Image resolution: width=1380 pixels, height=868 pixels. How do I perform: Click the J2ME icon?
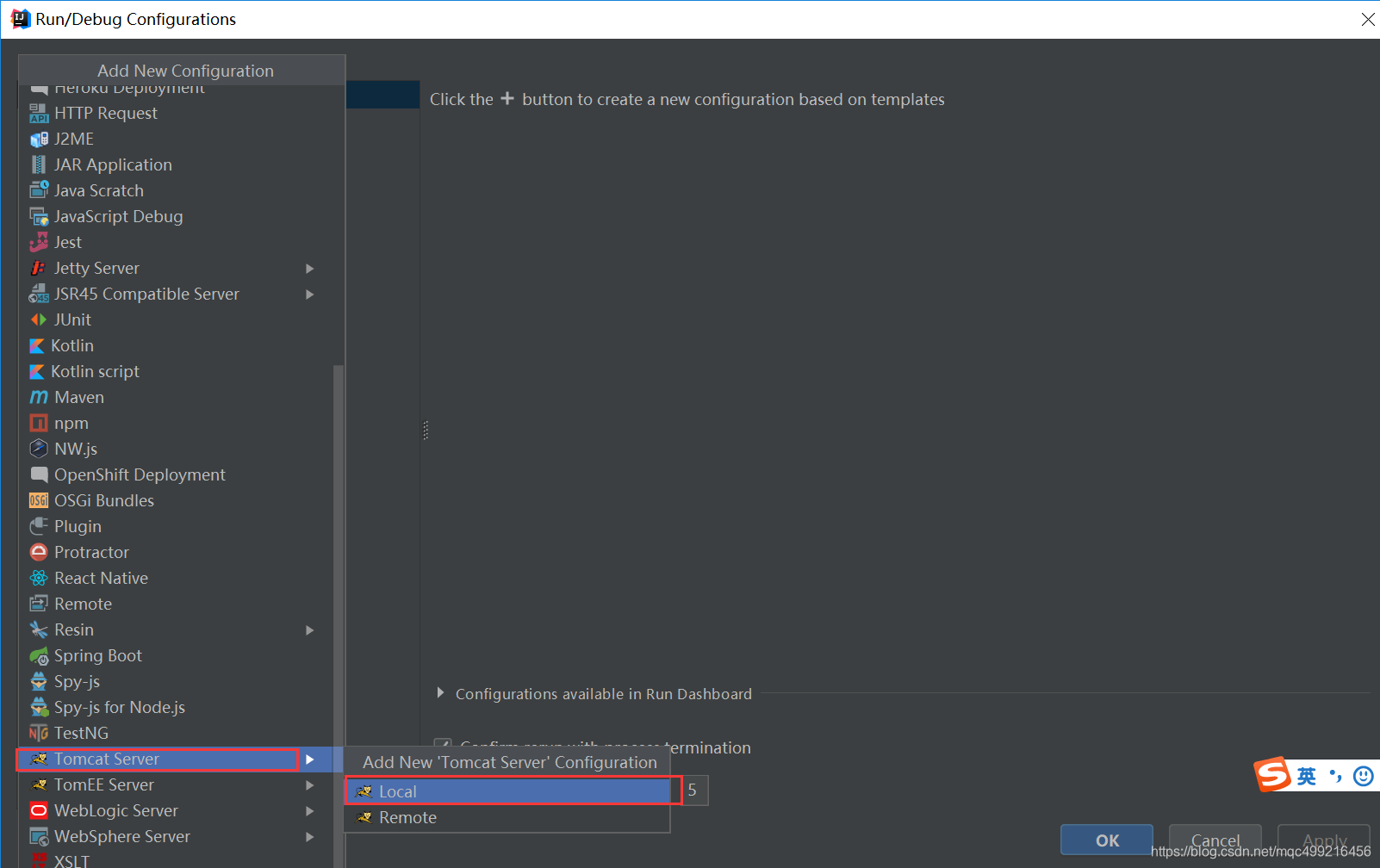coord(39,139)
